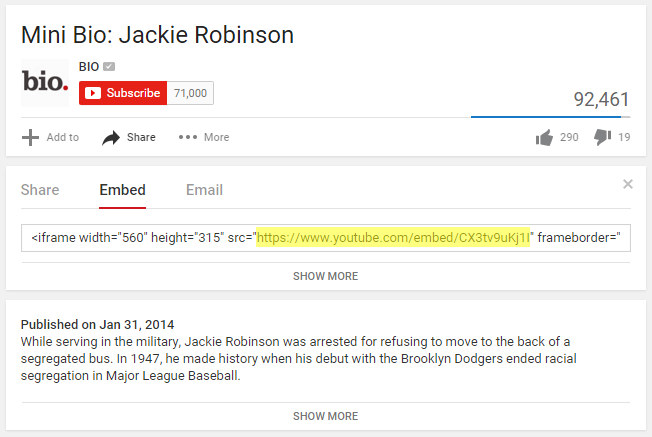Click the verified badge next to BIO
Screen dimensions: 652x437
coord(109,67)
